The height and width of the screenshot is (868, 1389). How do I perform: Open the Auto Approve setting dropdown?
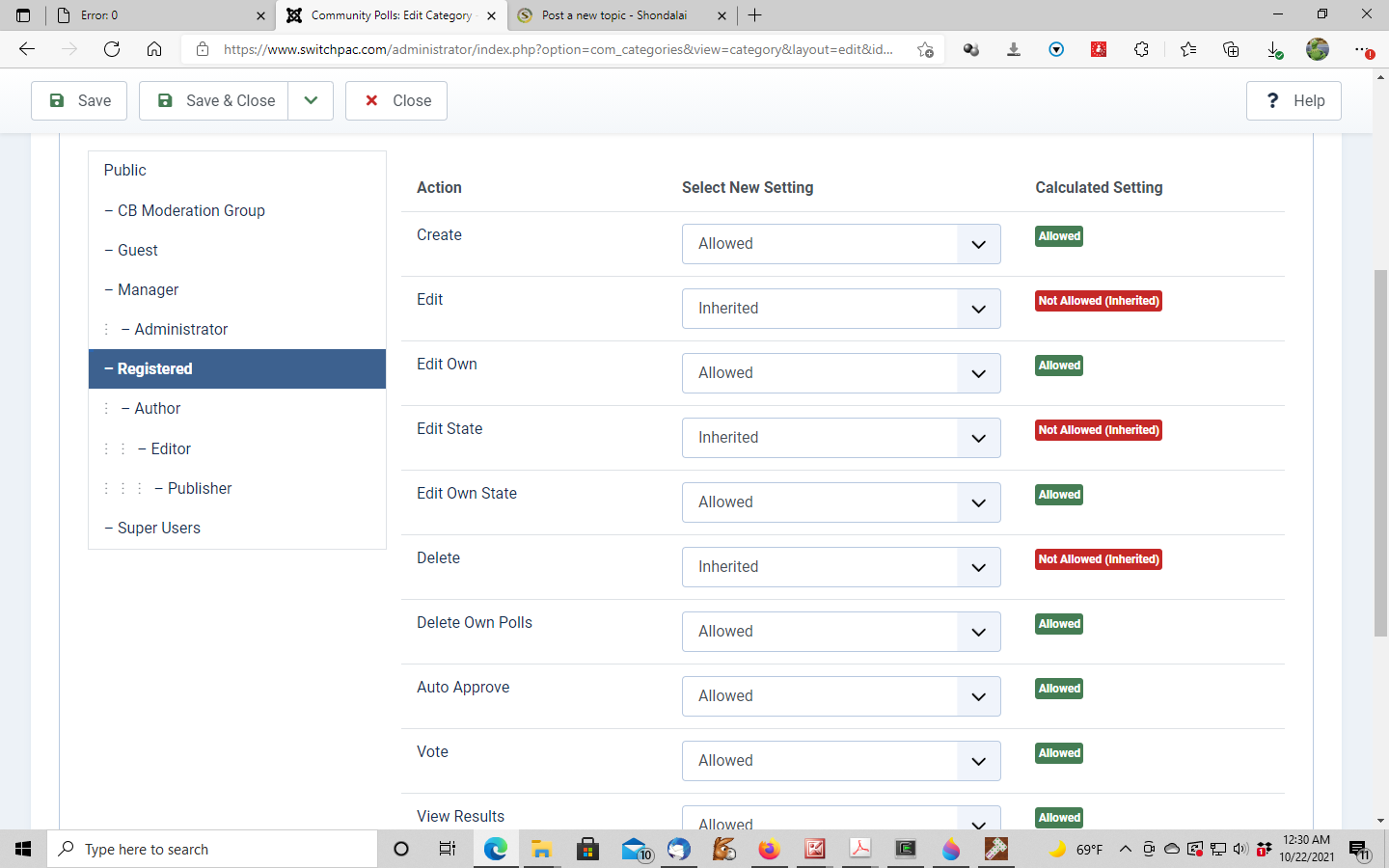pos(840,696)
